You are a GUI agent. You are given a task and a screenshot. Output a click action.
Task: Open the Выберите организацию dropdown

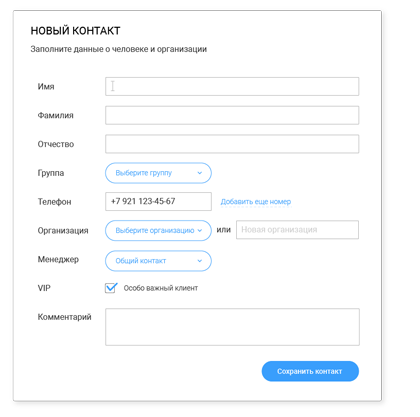tap(158, 230)
